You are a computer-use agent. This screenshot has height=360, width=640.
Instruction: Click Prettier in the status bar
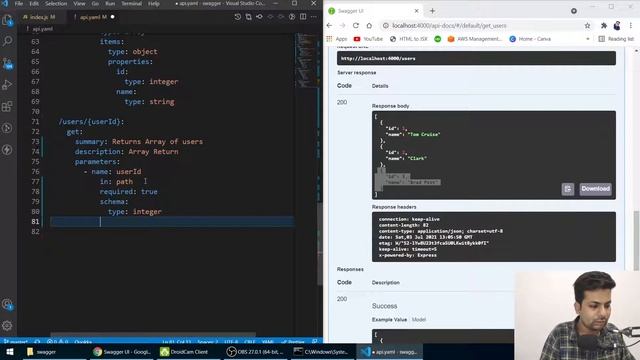point(293,342)
